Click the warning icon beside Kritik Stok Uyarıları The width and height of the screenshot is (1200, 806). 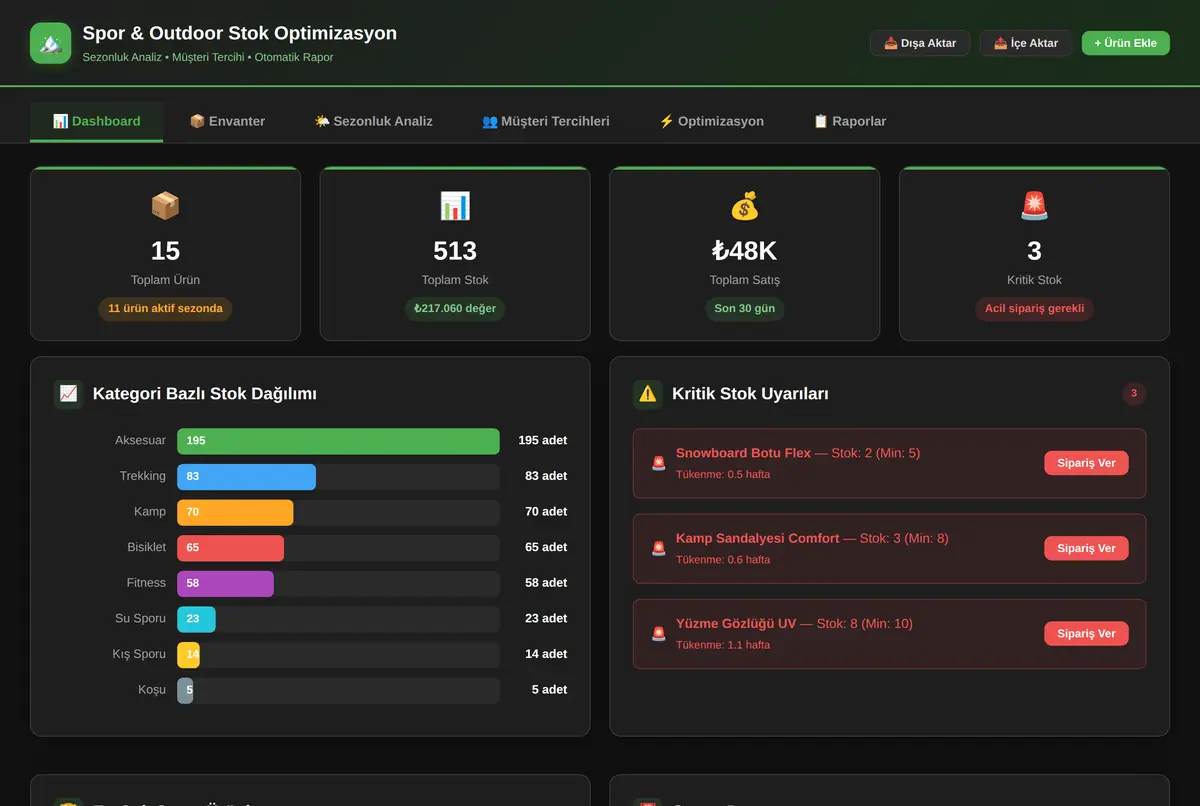click(648, 394)
